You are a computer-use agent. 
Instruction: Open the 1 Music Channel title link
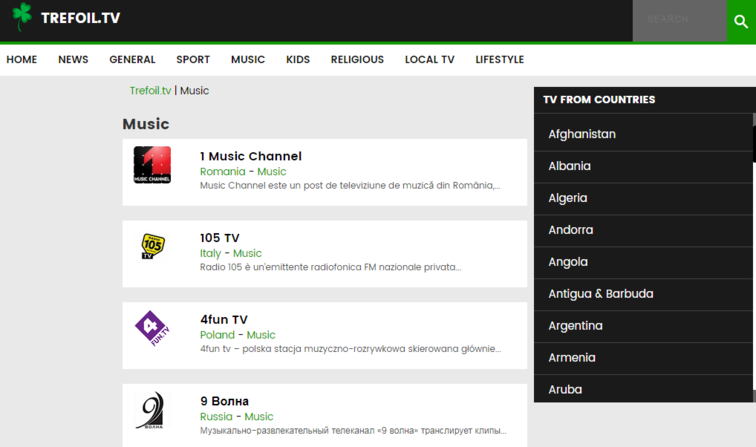(250, 156)
